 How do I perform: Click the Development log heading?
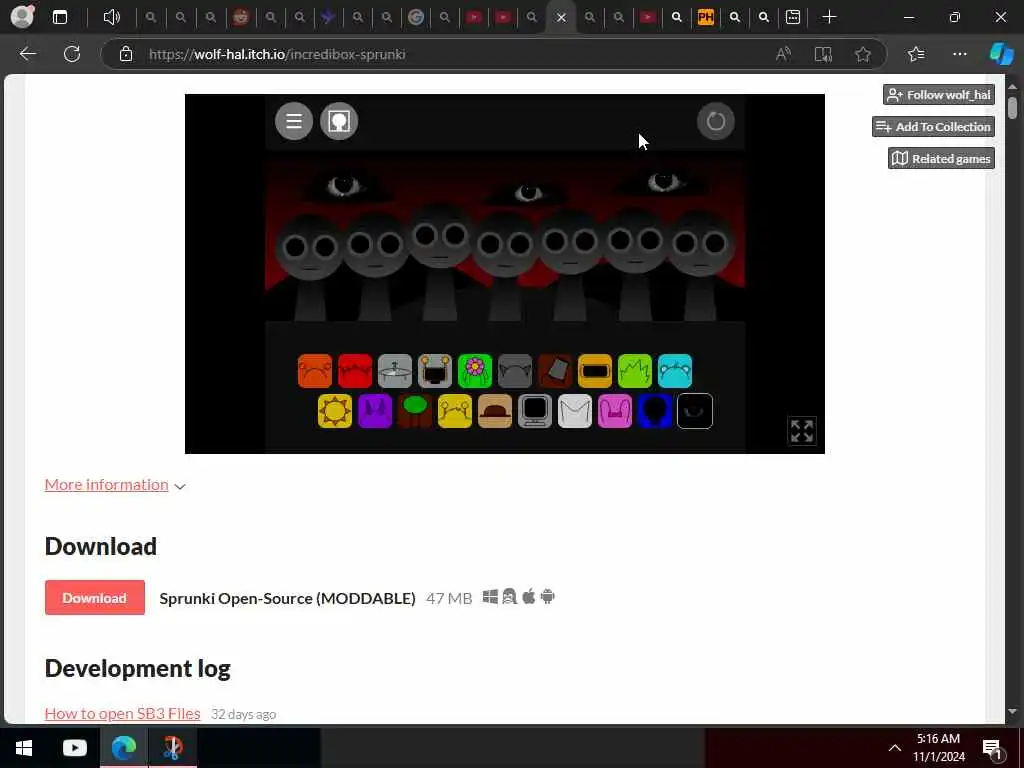tap(138, 669)
